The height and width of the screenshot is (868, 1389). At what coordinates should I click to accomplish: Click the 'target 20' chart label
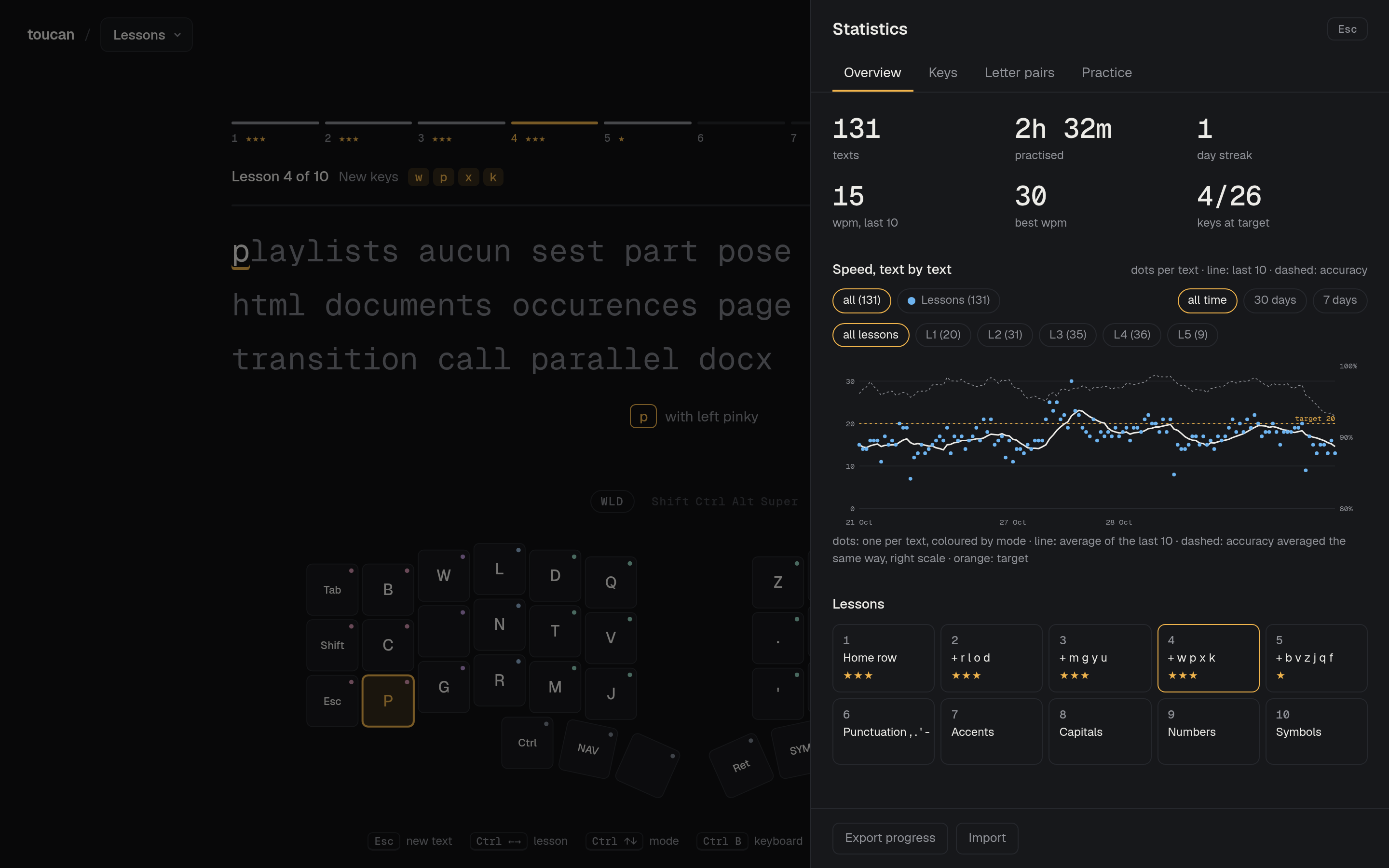pos(1314,419)
